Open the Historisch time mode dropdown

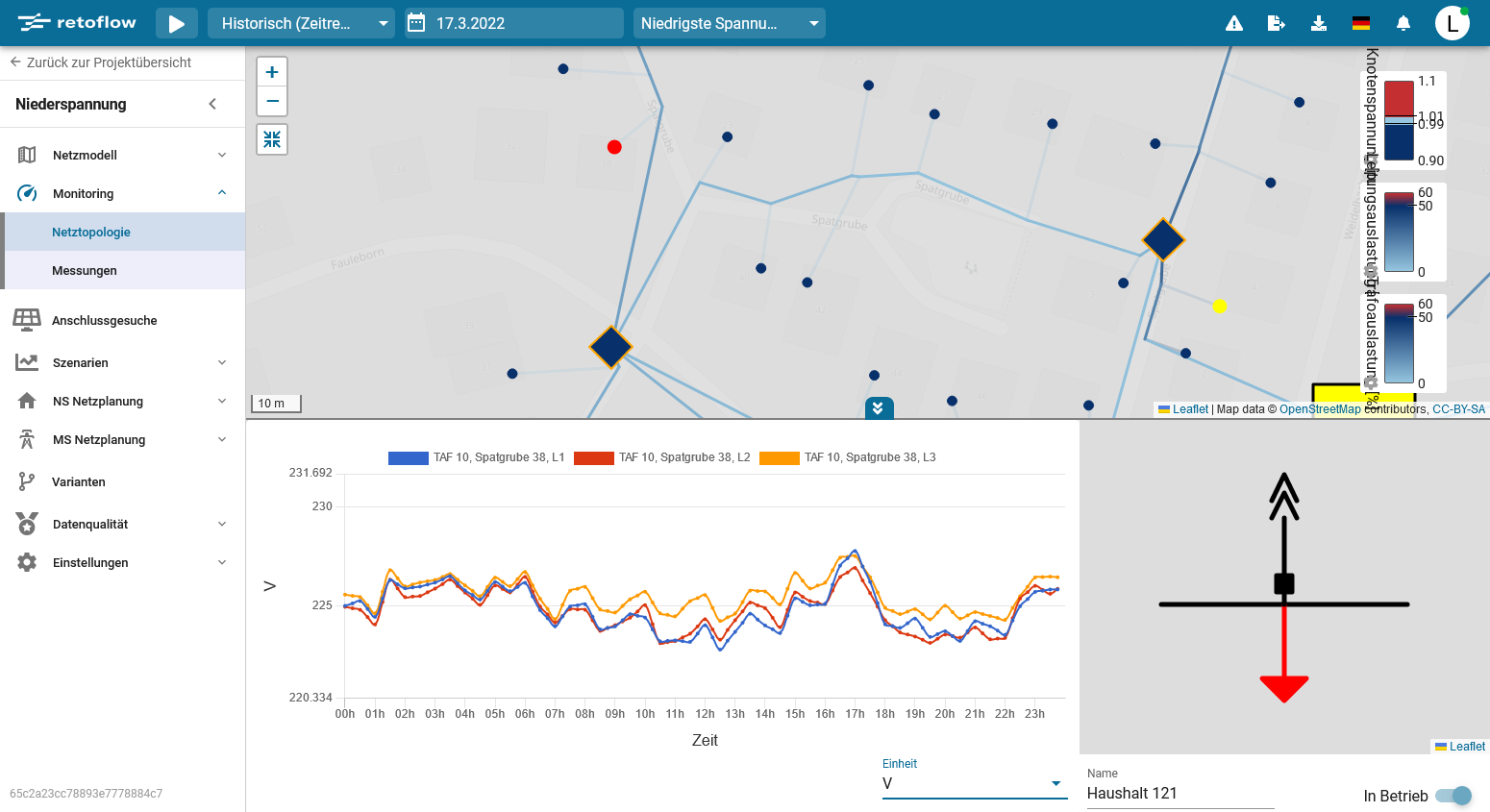pyautogui.click(x=301, y=23)
